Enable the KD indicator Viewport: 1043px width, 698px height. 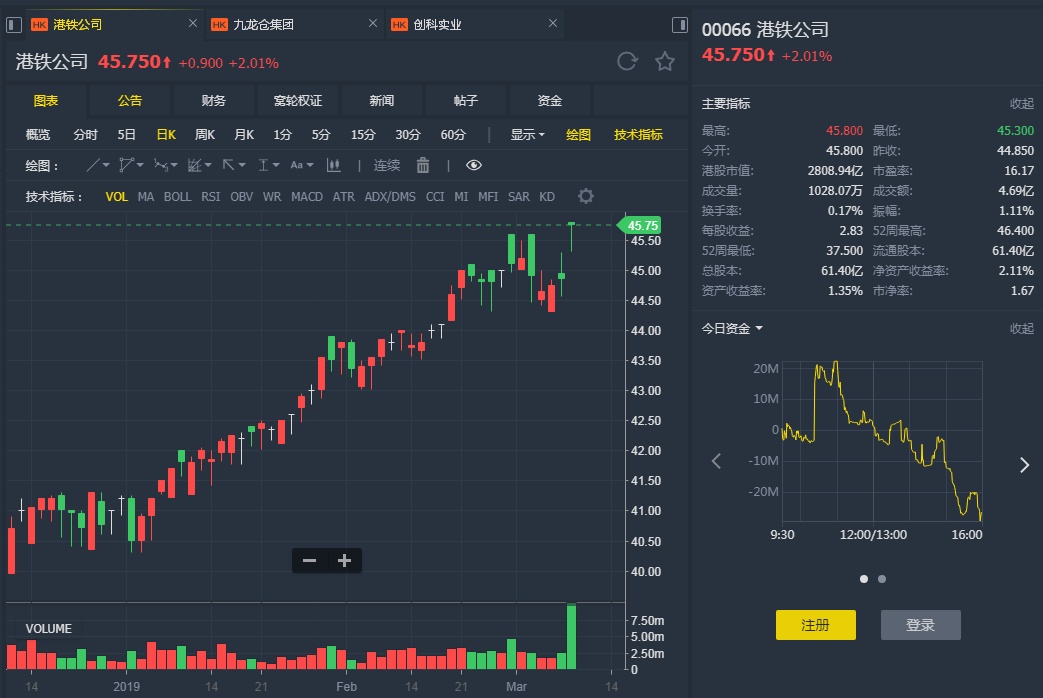pos(547,197)
